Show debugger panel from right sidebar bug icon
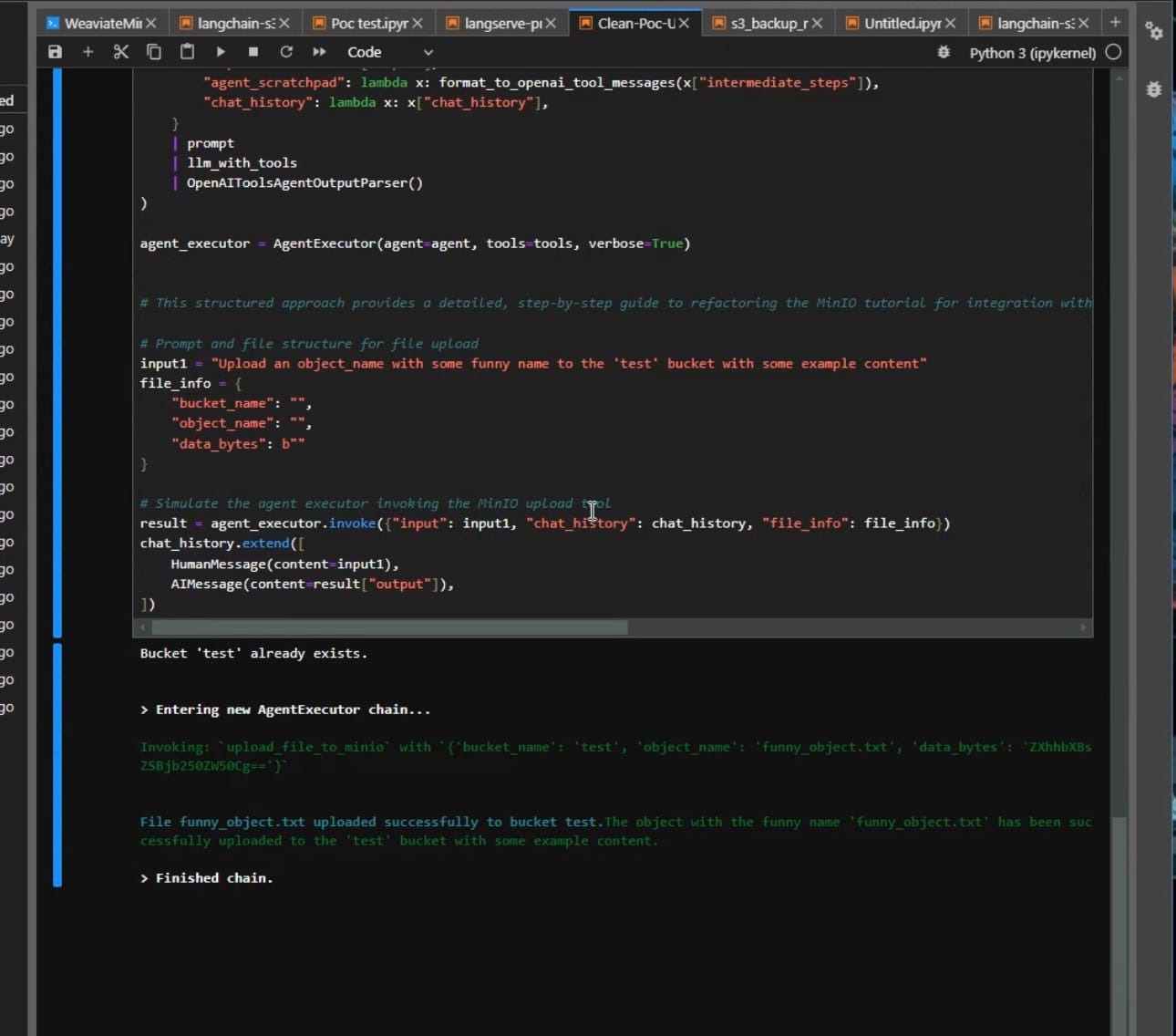This screenshot has width=1176, height=1036. pos(1154,89)
